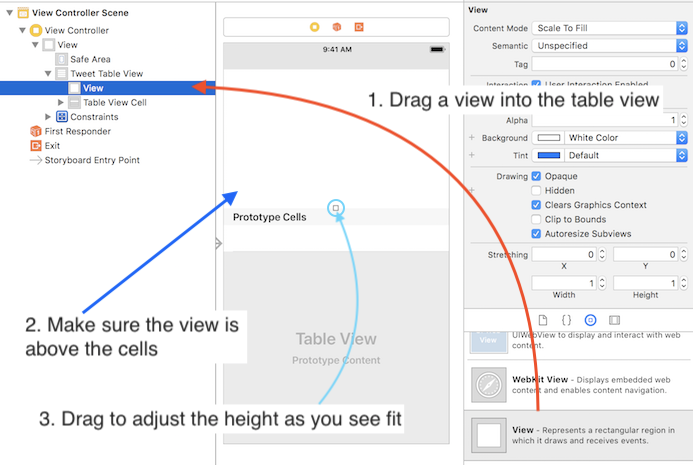Toggle Clears Graphics Context checkbox
Image resolution: width=693 pixels, height=465 pixels.
(x=536, y=205)
